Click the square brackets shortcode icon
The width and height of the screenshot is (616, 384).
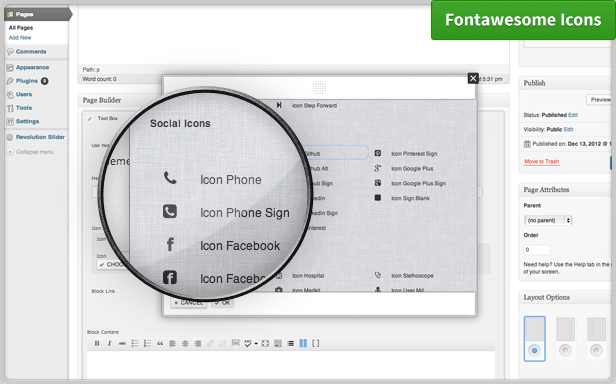click(x=315, y=344)
